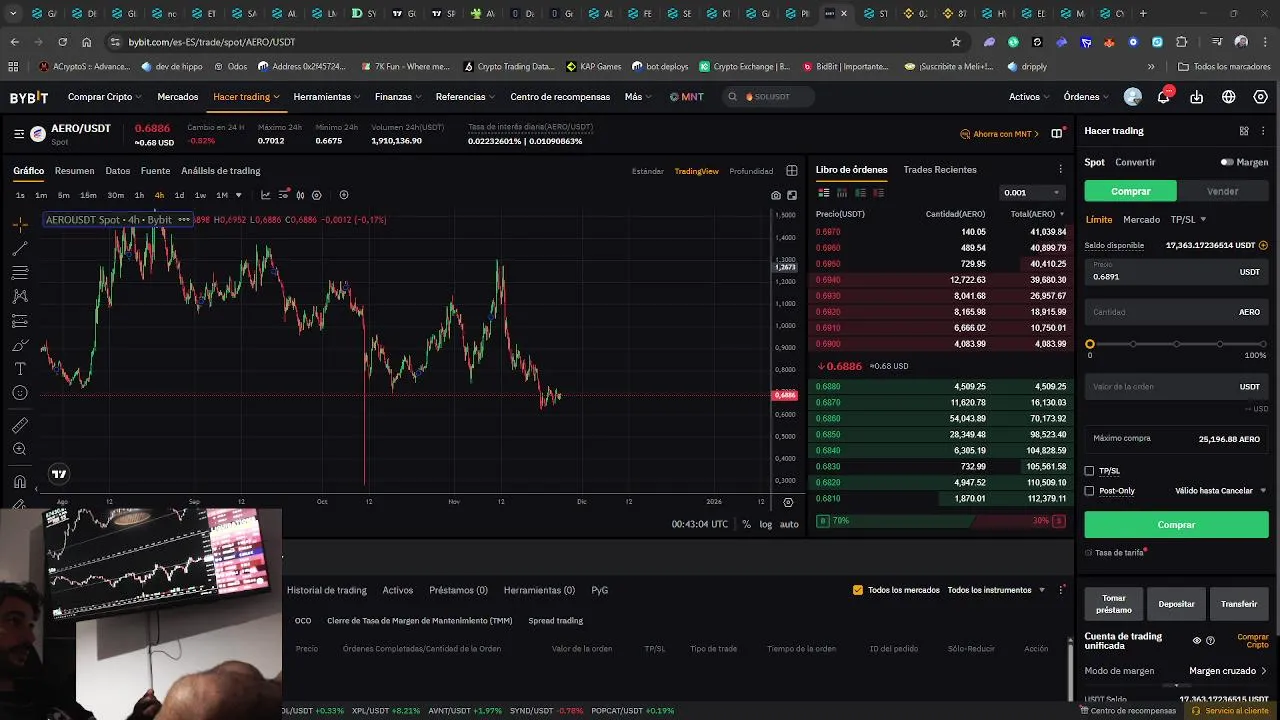
Task: Click Depositar button
Action: click(1176, 604)
